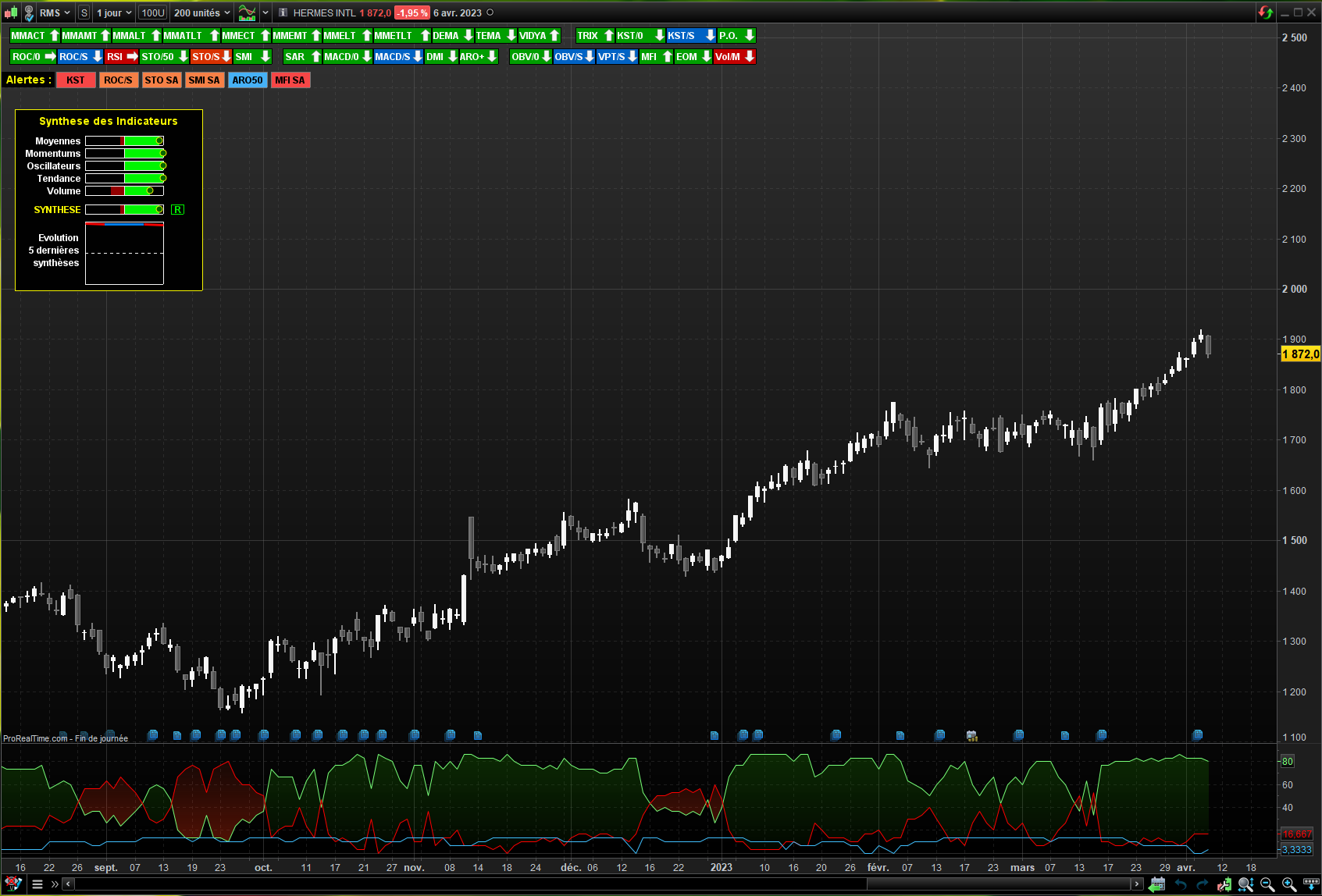Toggle the KST/S indicator label
Image resolution: width=1322 pixels, height=896 pixels.
[691, 35]
